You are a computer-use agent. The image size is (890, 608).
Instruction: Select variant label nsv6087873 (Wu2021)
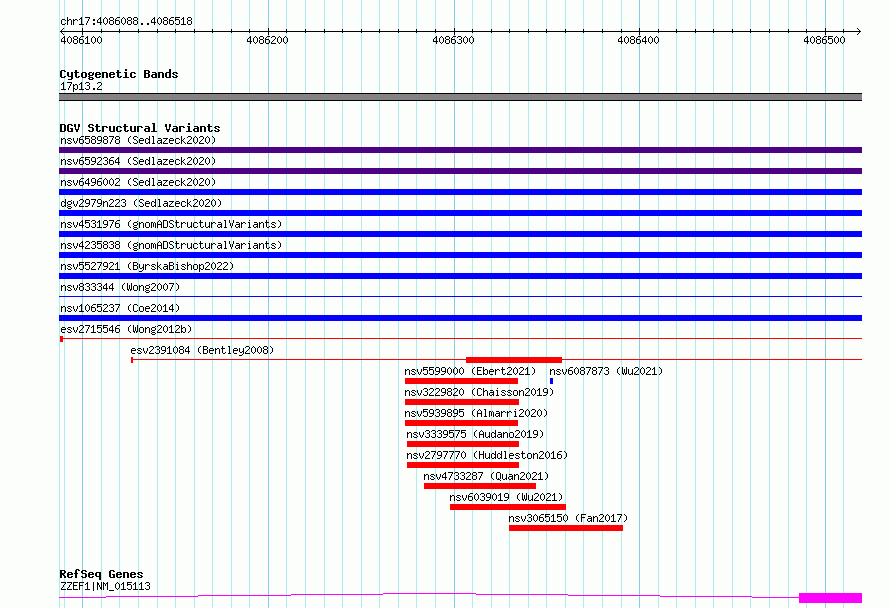coord(606,371)
